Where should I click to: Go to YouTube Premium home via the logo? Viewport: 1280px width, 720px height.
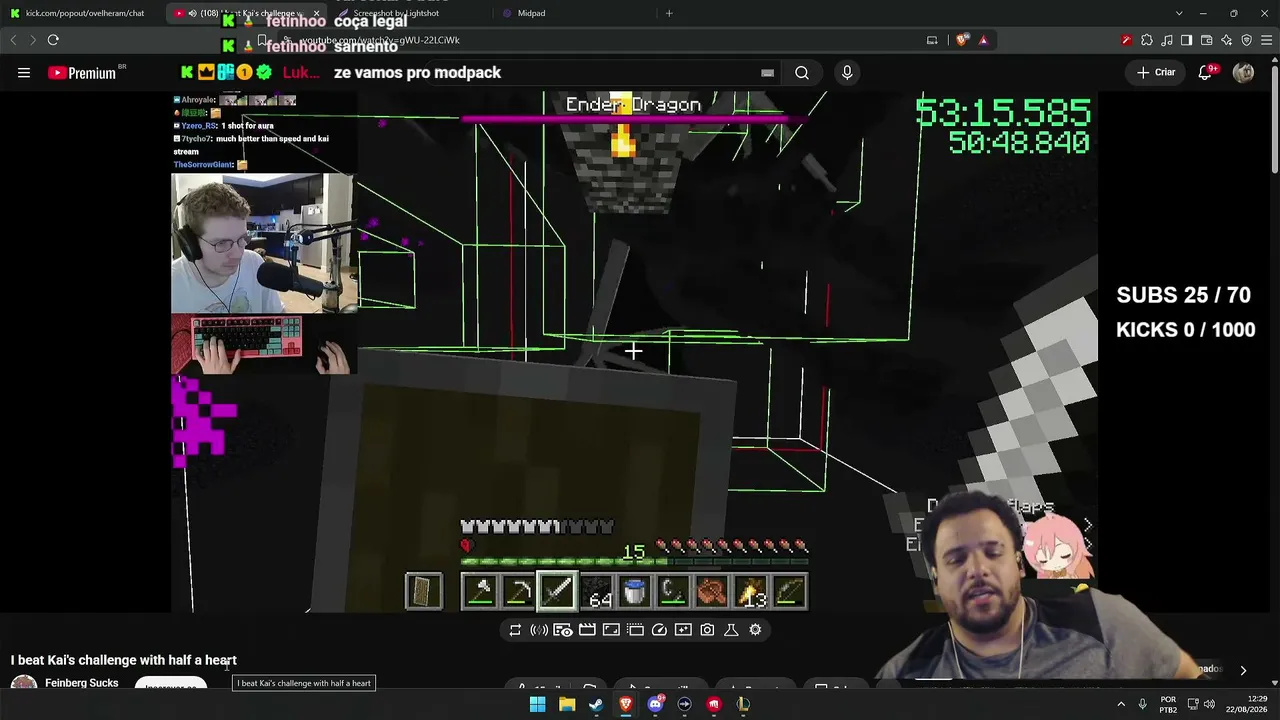tap(82, 73)
